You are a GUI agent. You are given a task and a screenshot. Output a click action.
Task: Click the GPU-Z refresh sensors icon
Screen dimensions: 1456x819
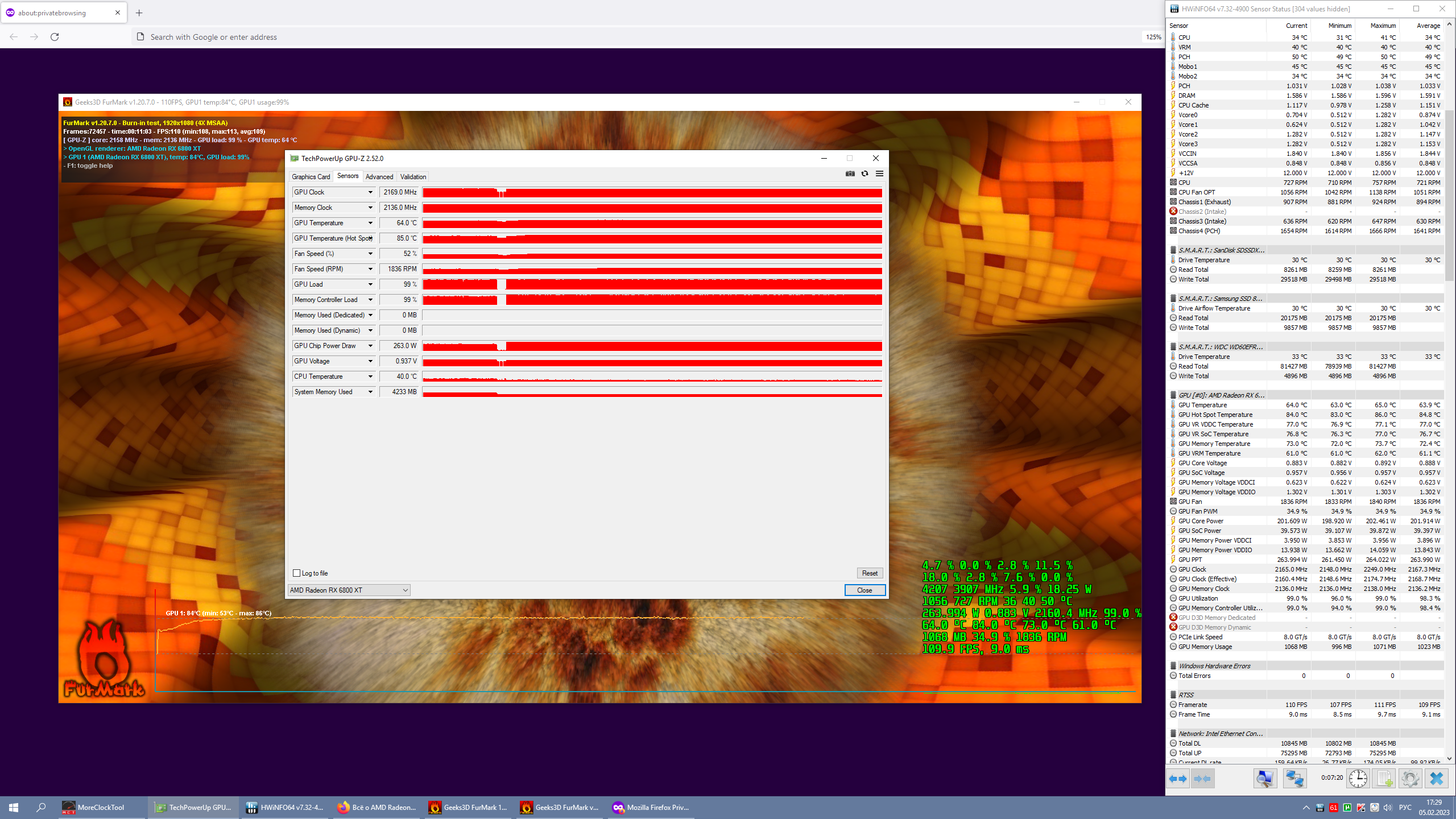864,173
